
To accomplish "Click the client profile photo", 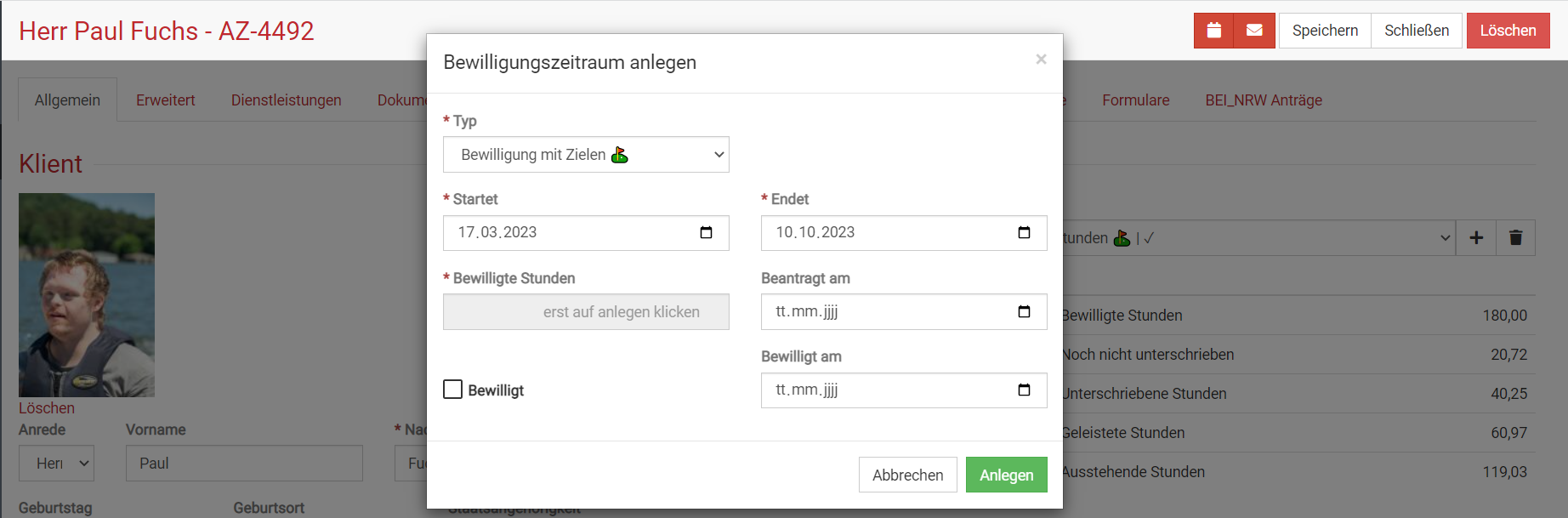I will [87, 295].
